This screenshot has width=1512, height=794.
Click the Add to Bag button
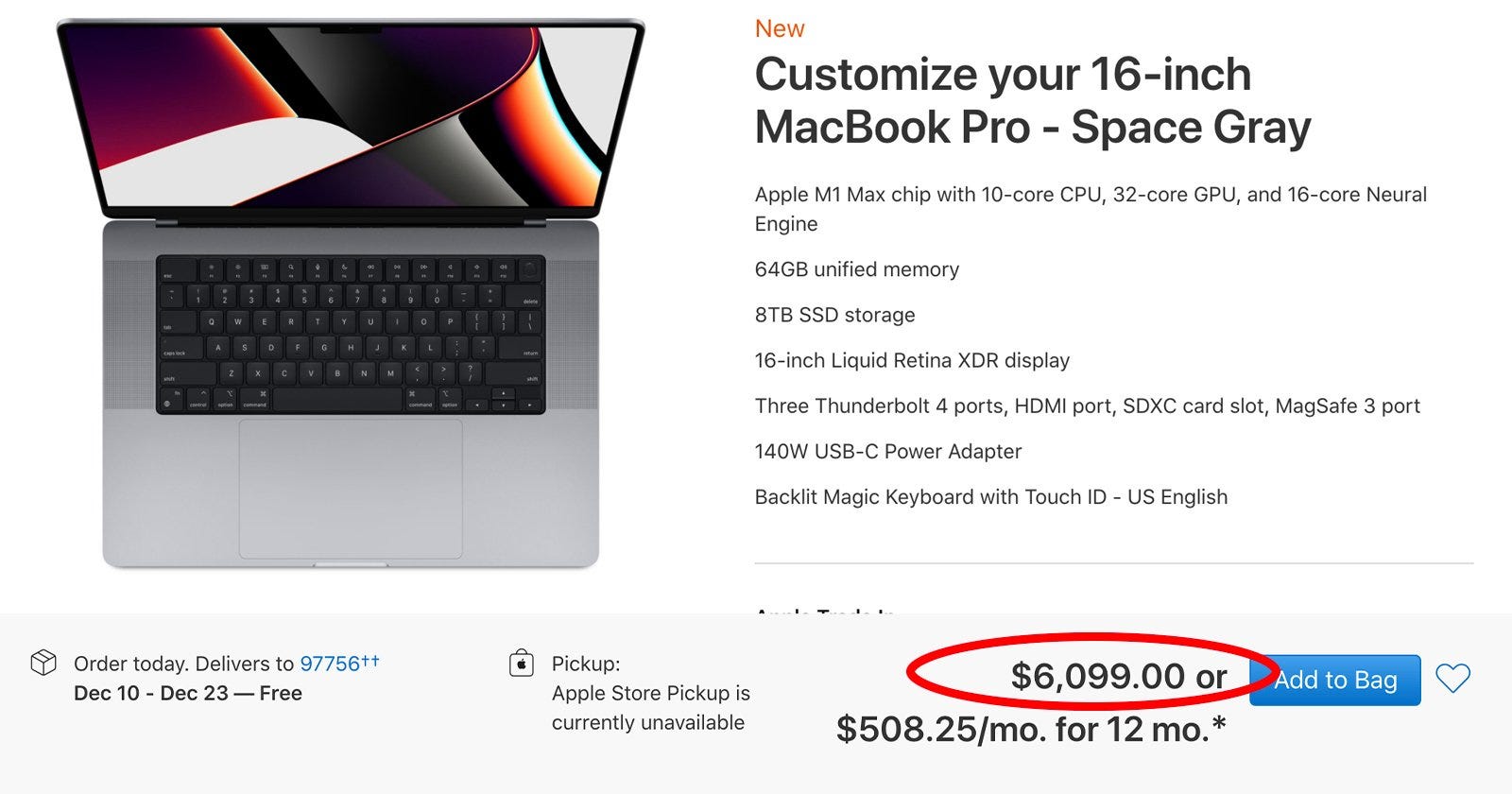(x=1334, y=680)
